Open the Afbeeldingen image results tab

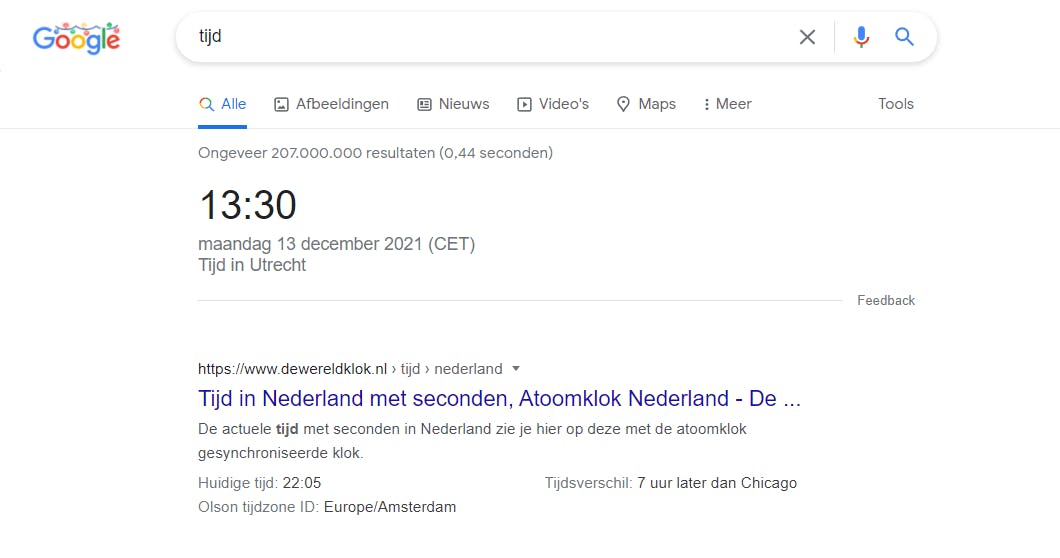(331, 104)
